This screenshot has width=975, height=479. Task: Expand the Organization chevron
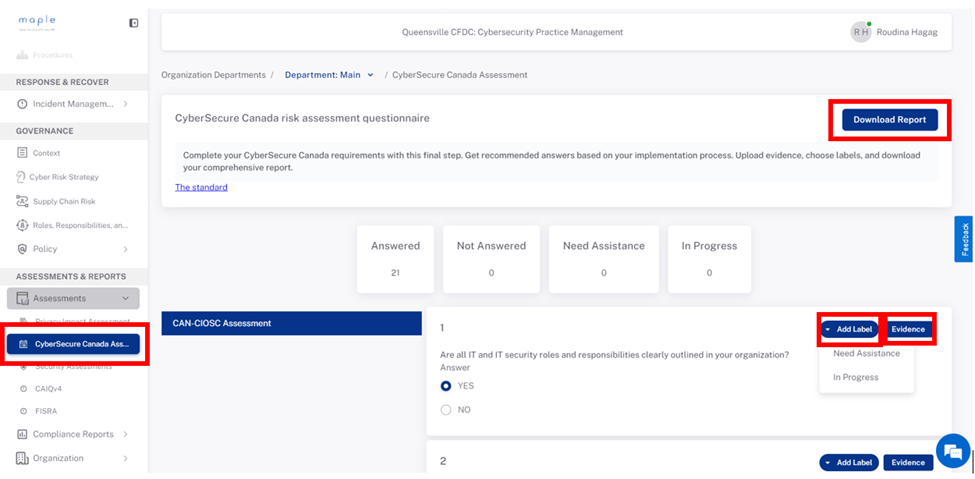125,458
